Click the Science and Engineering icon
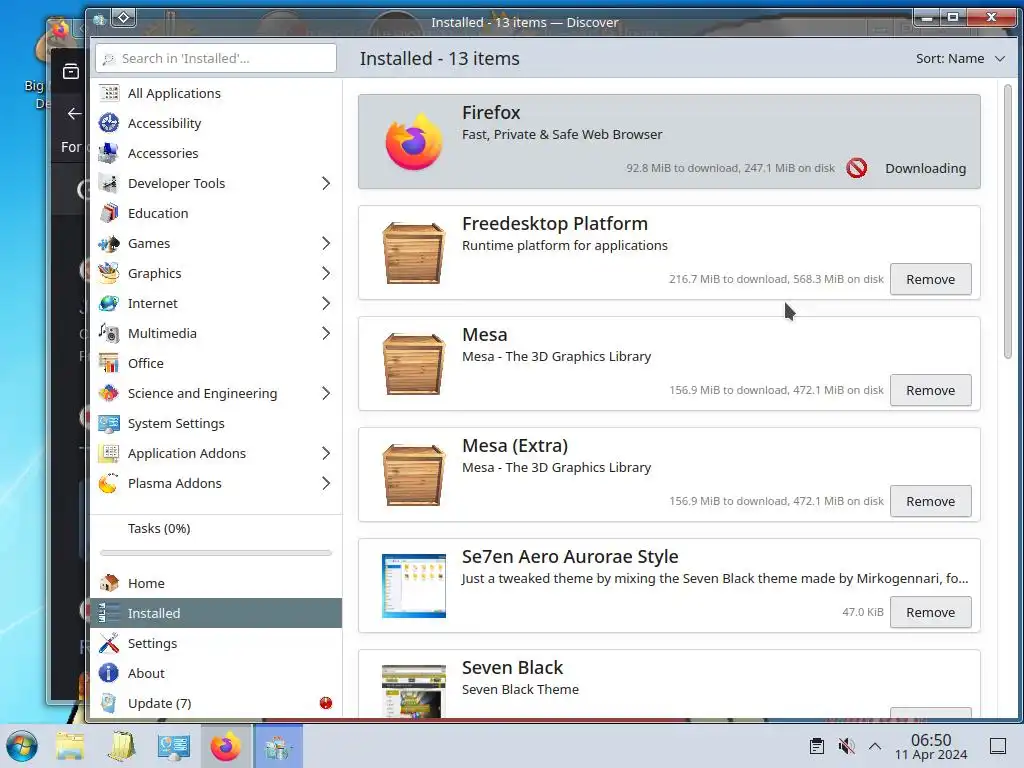 [x=108, y=393]
